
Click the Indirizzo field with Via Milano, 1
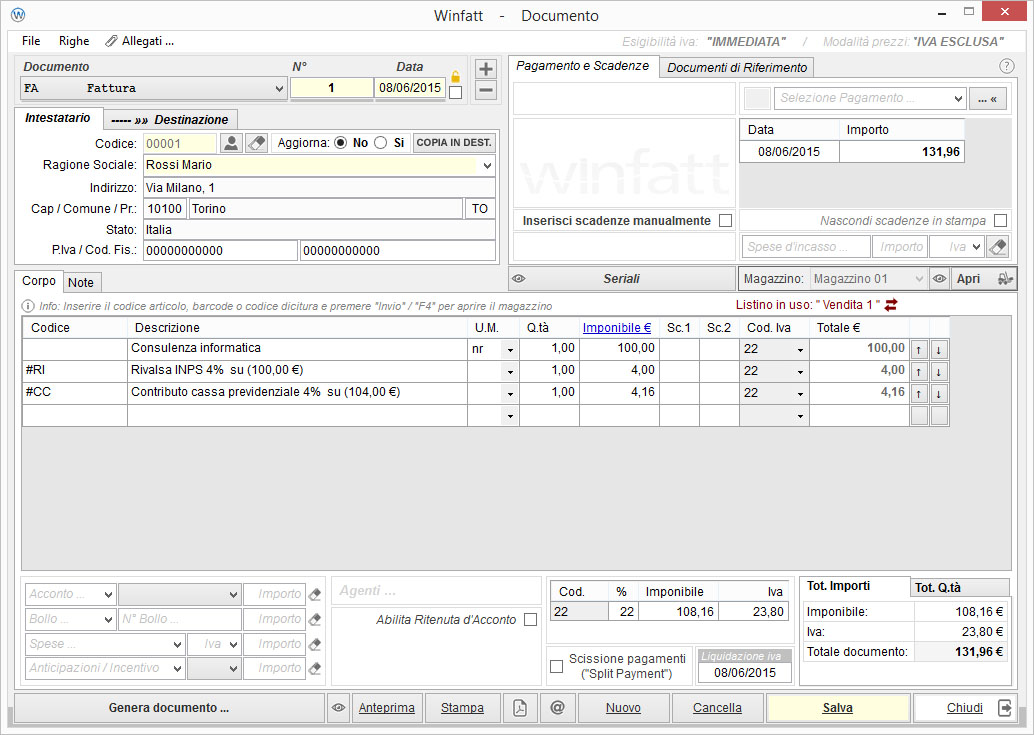(x=319, y=188)
